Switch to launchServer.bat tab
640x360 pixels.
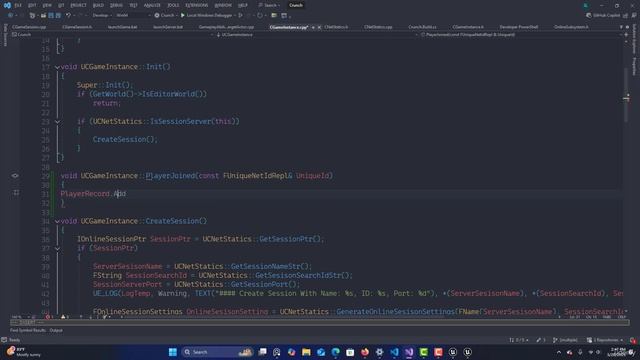click(x=168, y=27)
